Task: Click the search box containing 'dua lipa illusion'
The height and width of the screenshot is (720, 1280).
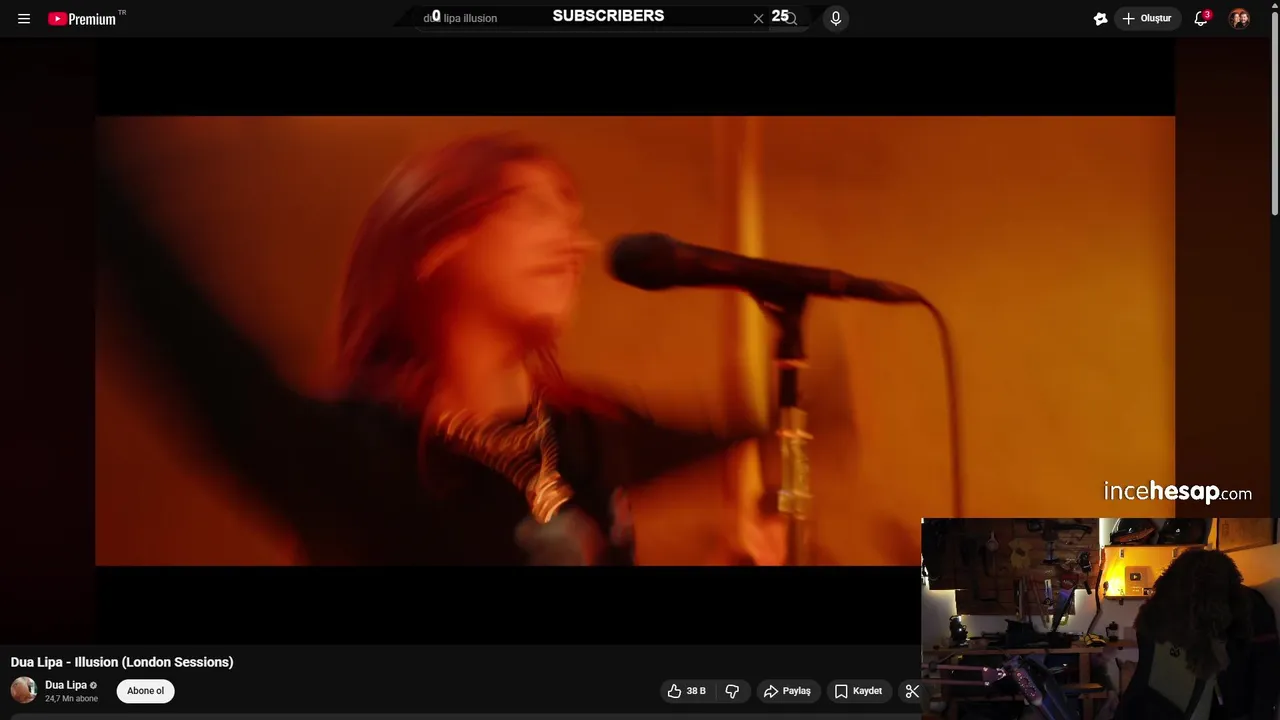Action: [x=590, y=18]
